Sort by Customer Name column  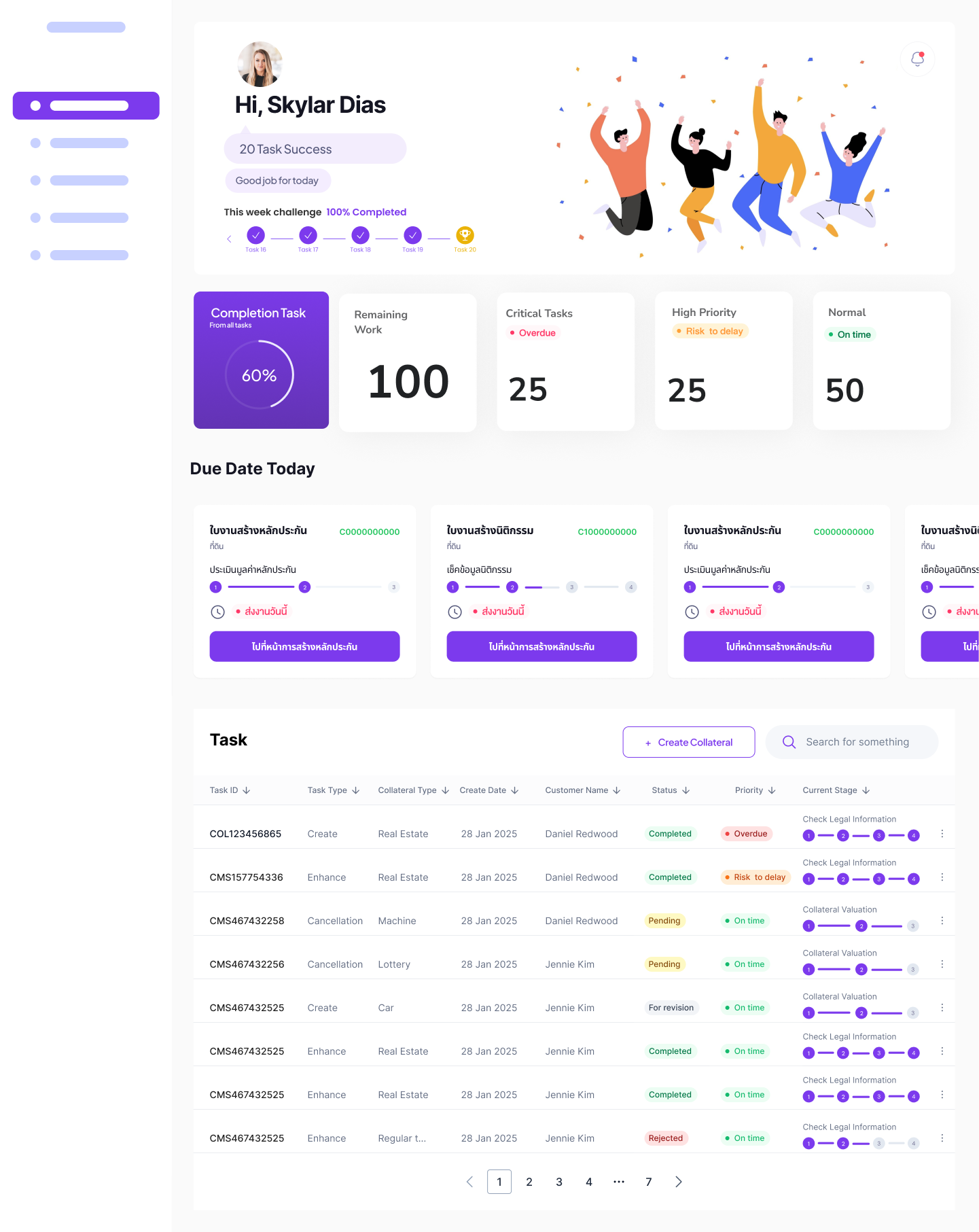(583, 790)
